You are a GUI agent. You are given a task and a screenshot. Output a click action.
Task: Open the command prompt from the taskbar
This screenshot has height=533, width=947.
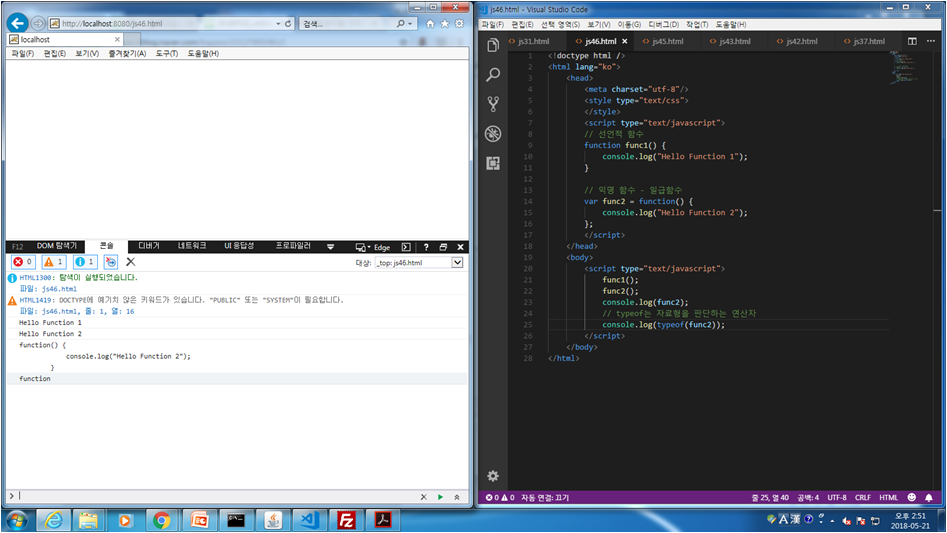coord(236,520)
